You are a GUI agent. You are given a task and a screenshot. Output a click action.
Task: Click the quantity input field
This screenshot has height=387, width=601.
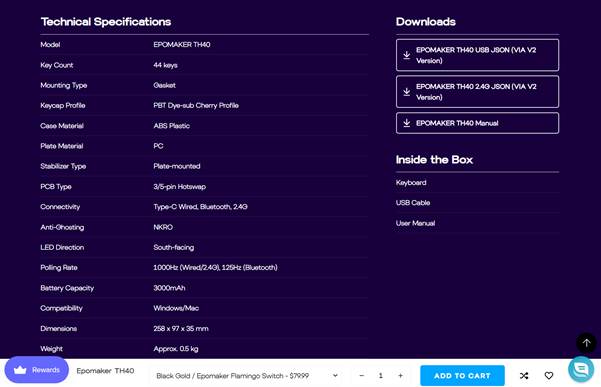point(381,376)
